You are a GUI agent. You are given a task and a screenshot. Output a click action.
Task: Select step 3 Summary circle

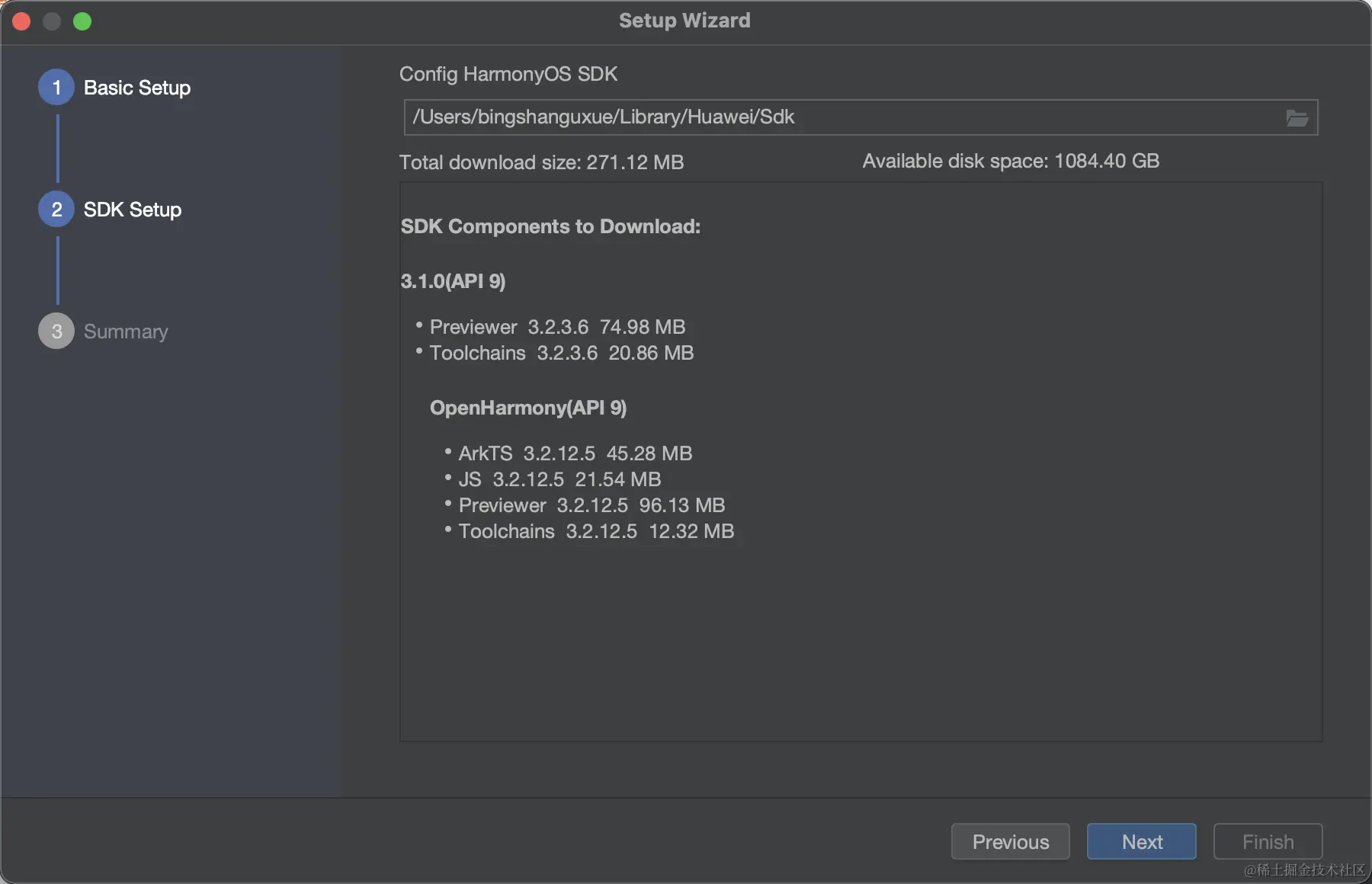(56, 331)
